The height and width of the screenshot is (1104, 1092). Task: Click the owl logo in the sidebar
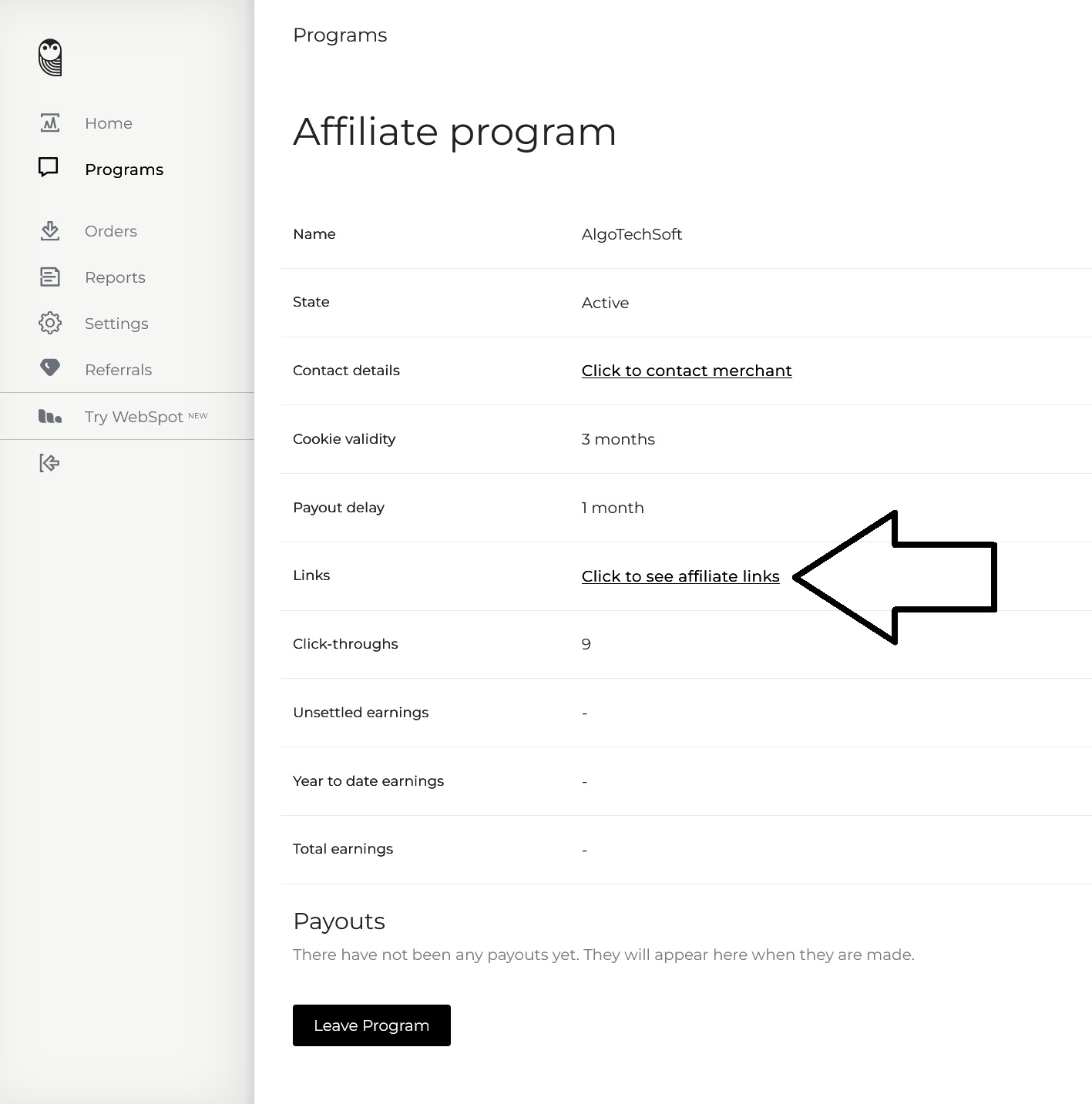(50, 58)
